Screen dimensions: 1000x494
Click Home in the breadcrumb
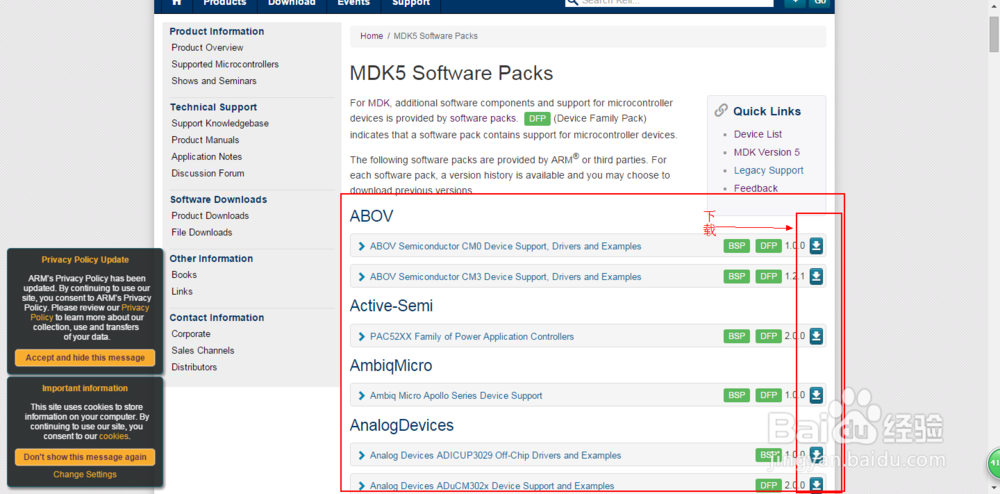point(371,36)
